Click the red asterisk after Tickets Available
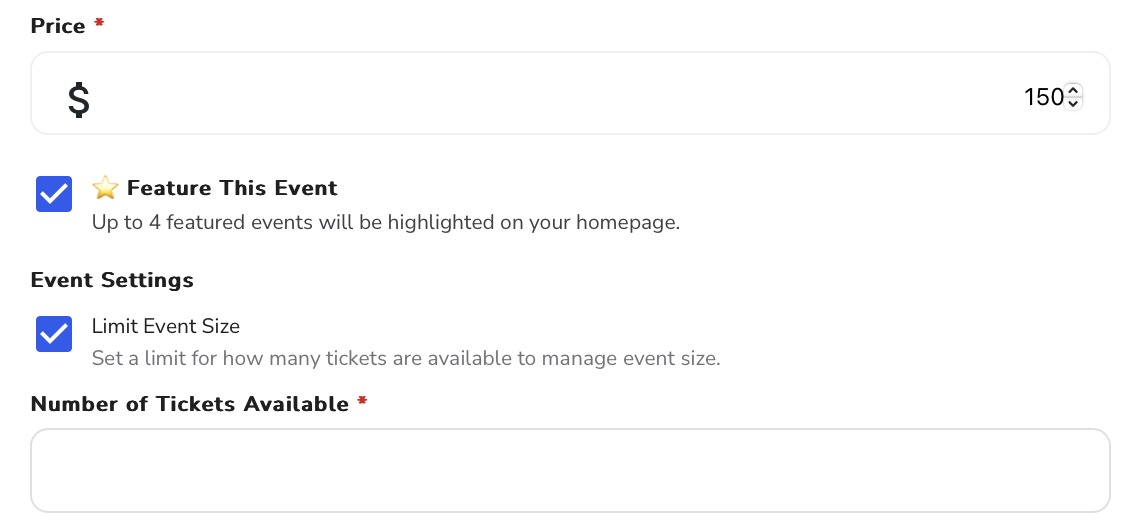This screenshot has height=522, width=1132. pos(362,401)
